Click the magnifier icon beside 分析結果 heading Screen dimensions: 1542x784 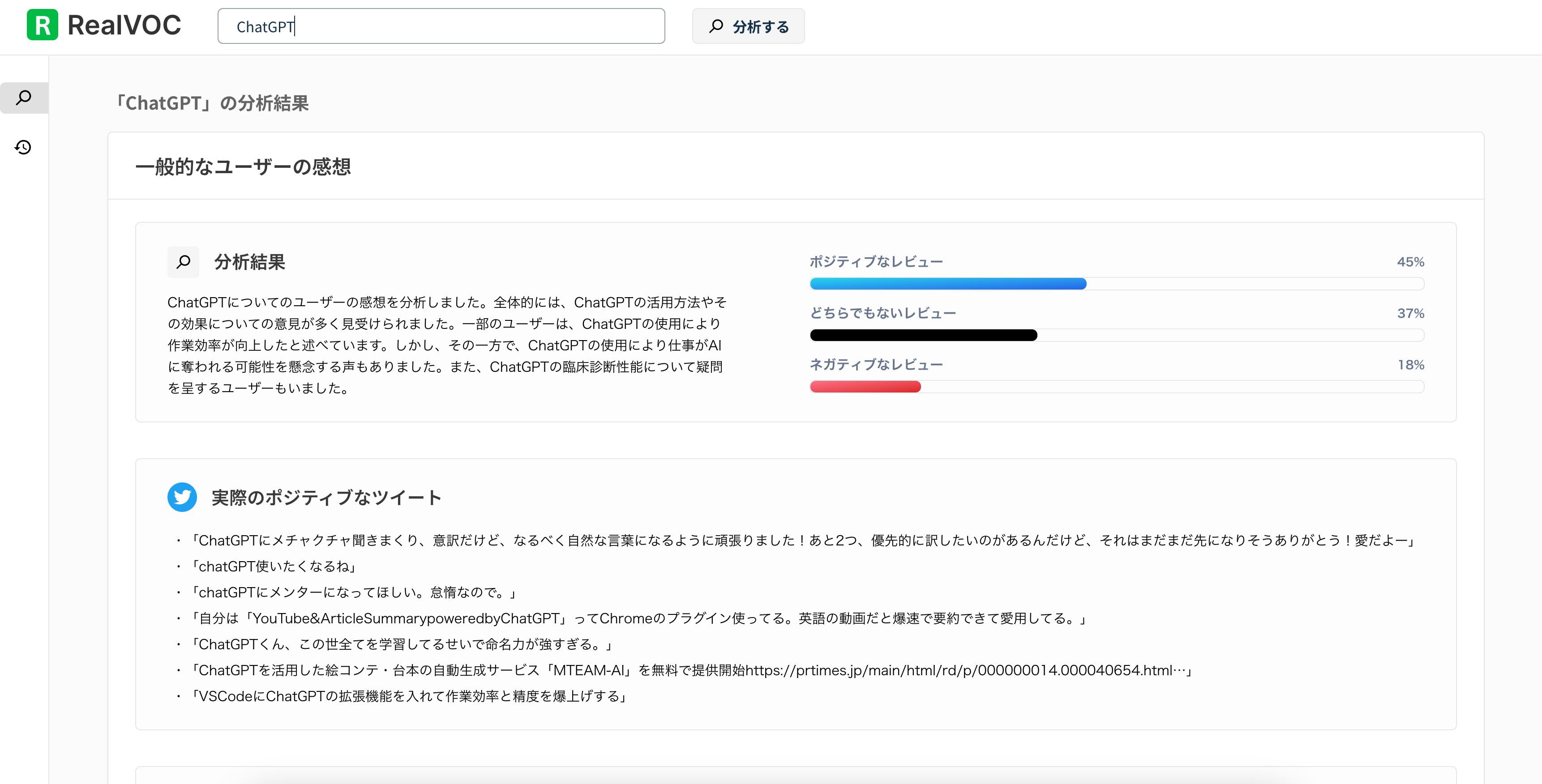click(x=183, y=261)
